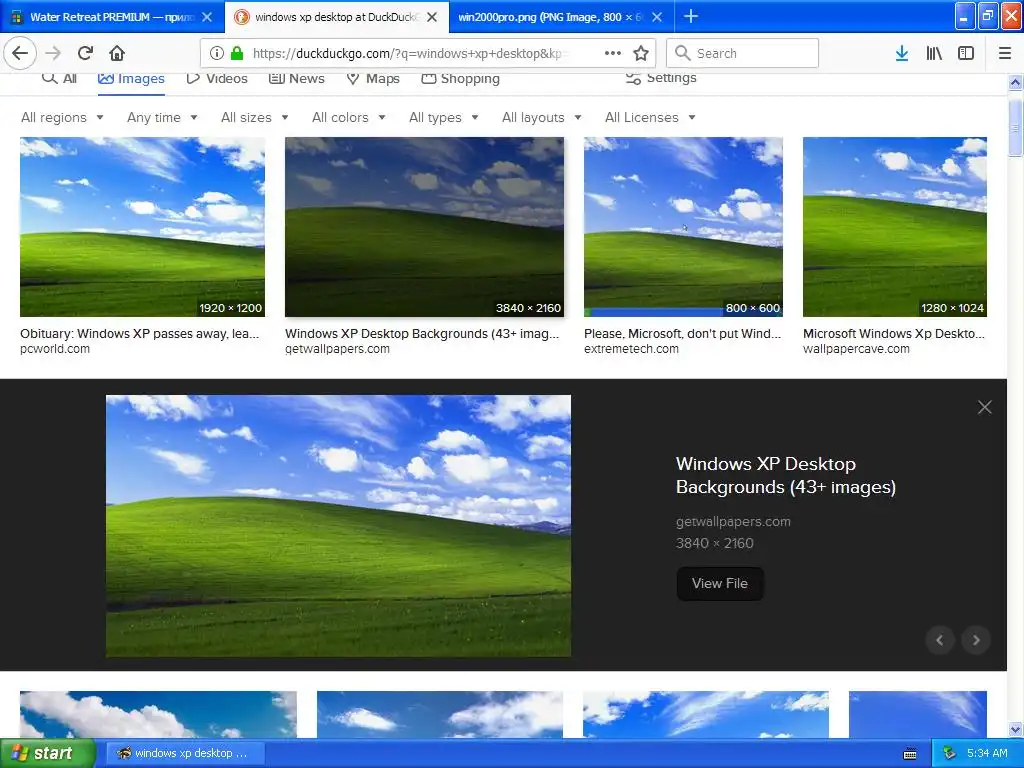
Task: Close the image detail preview panel
Action: (x=985, y=408)
